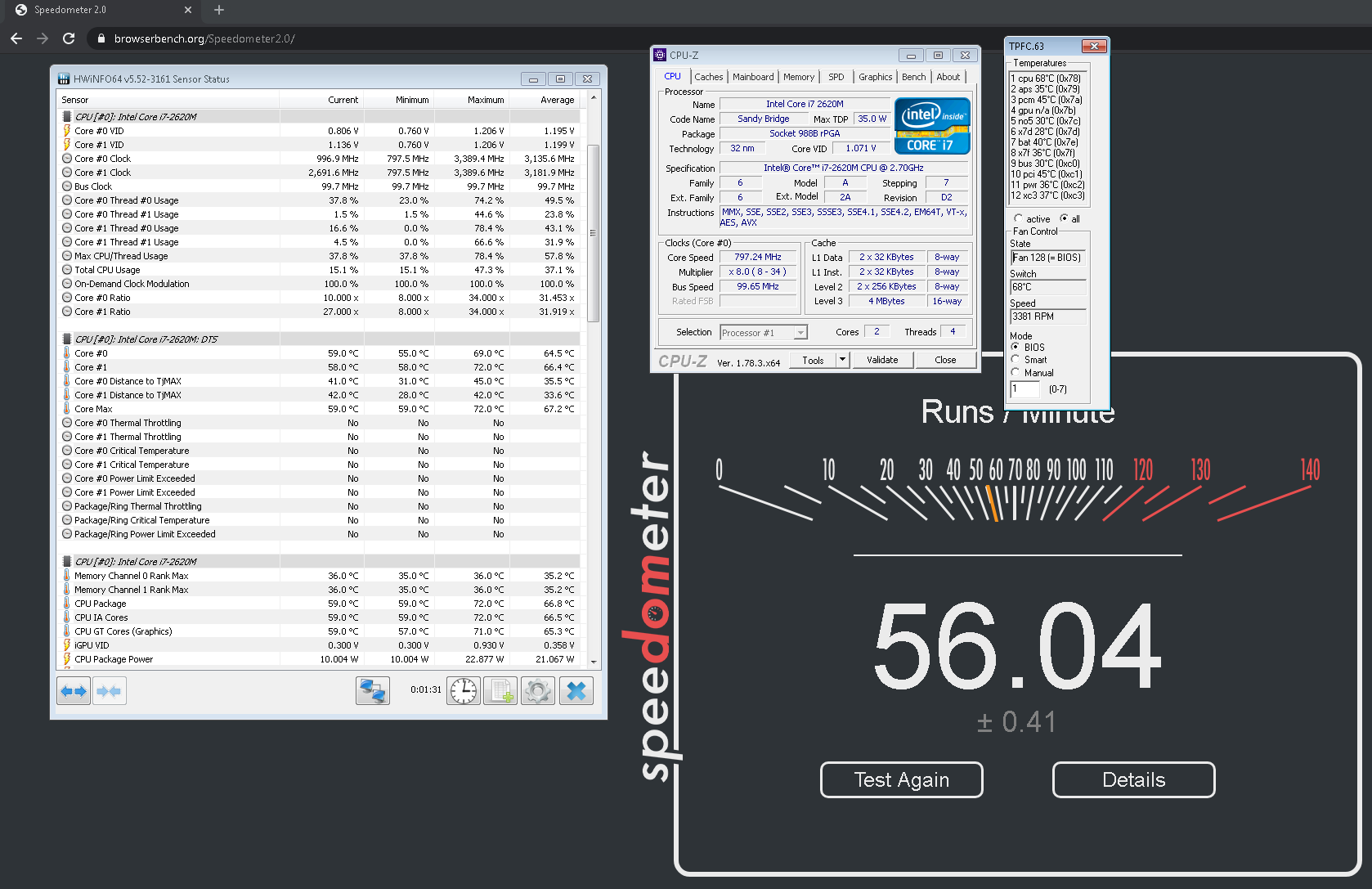The image size is (1372, 889).
Task: Select the 'active' radio button in TPFC
Action: point(1018,218)
